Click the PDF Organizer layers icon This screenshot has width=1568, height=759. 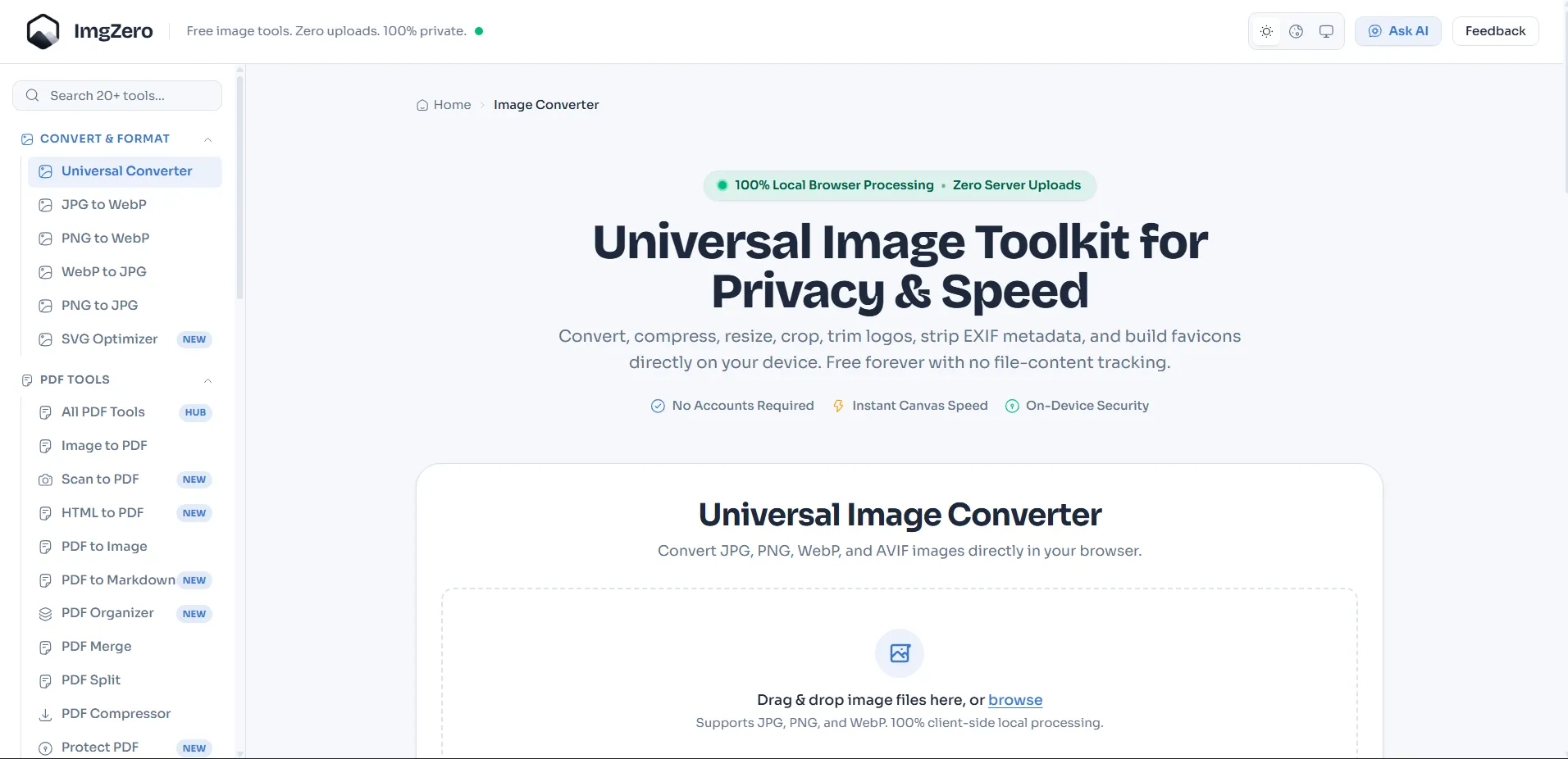pyautogui.click(x=46, y=614)
